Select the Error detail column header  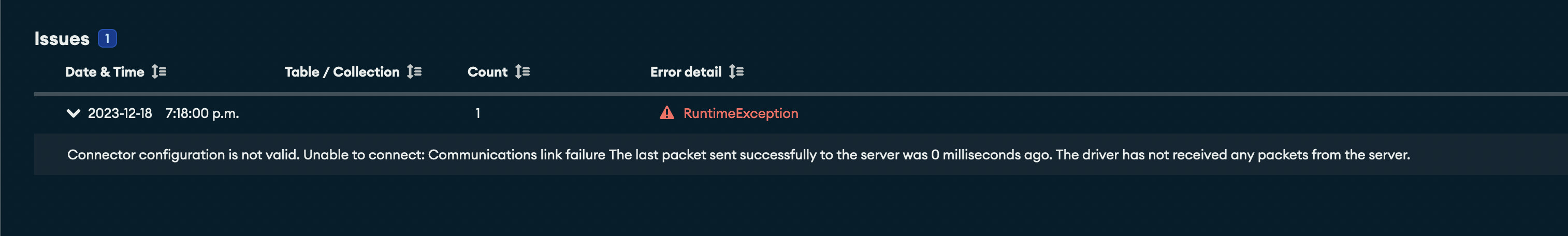coord(686,72)
